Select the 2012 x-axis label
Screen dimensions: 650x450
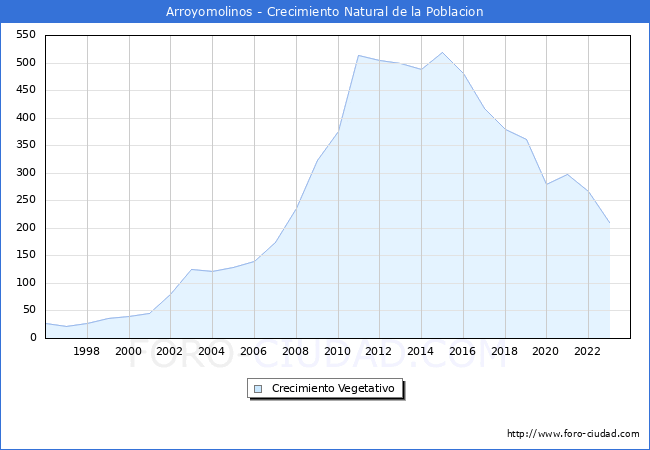[378, 351]
